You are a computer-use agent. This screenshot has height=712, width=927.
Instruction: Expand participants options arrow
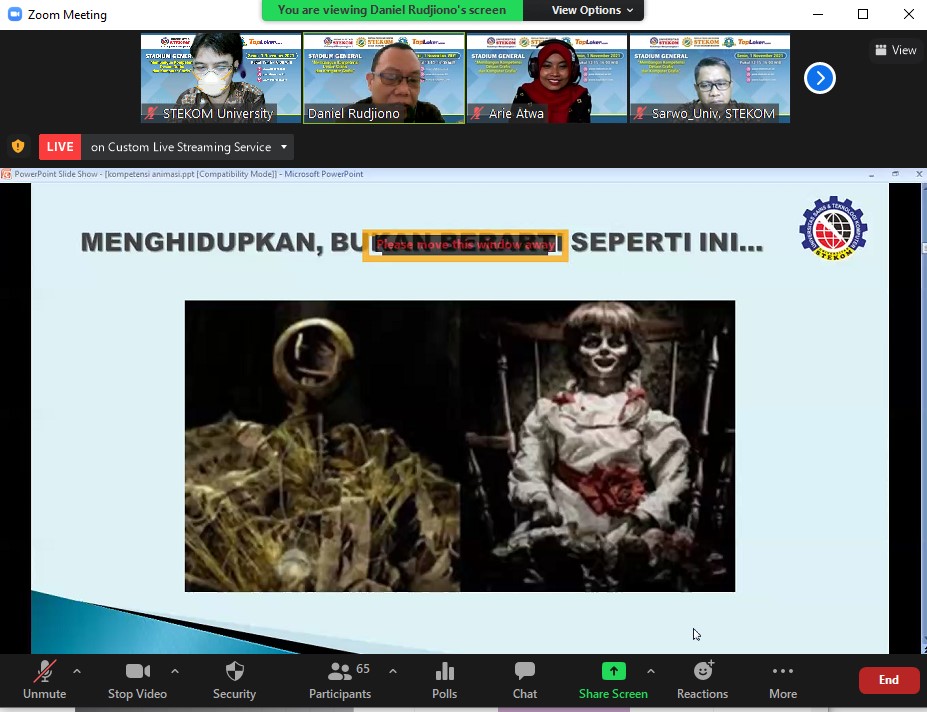pyautogui.click(x=393, y=671)
